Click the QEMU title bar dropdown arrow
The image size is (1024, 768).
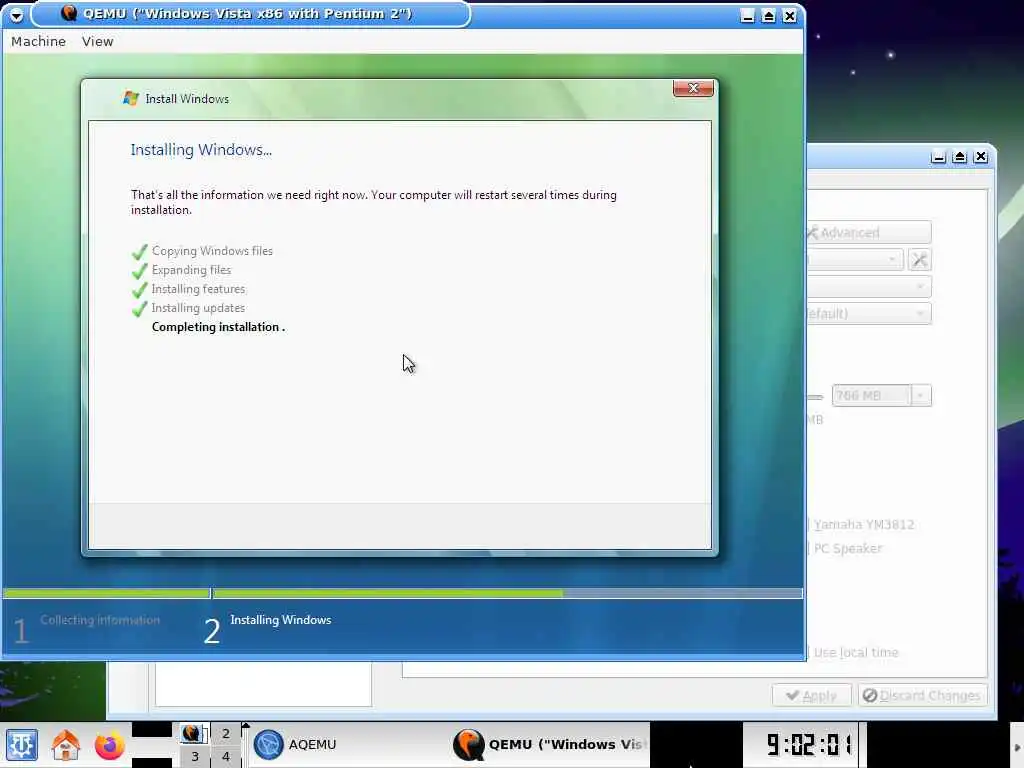pyautogui.click(x=16, y=15)
